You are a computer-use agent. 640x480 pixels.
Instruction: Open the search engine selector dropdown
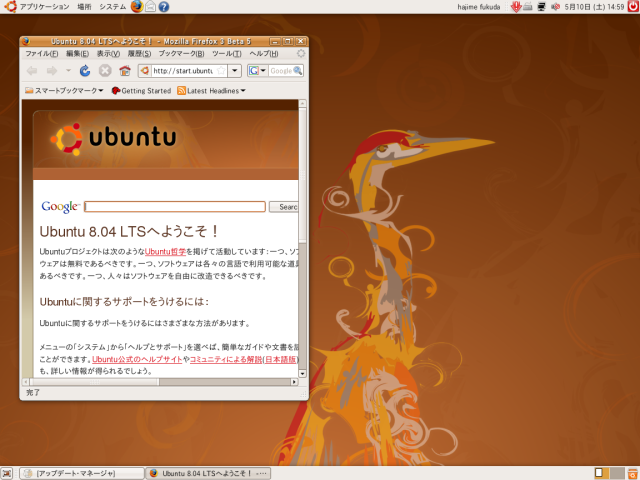[x=258, y=71]
